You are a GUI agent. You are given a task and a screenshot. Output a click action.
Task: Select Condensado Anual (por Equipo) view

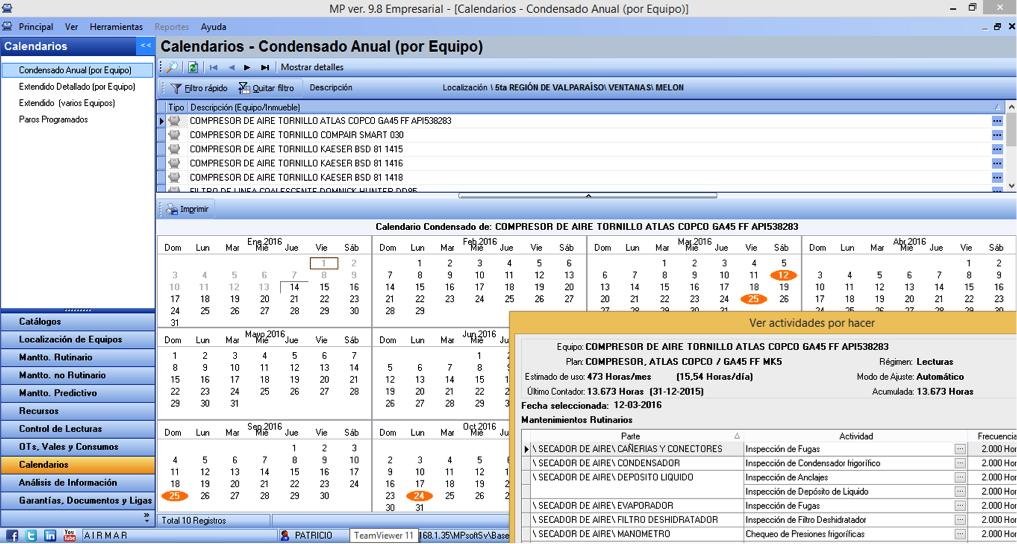[x=75, y=70]
